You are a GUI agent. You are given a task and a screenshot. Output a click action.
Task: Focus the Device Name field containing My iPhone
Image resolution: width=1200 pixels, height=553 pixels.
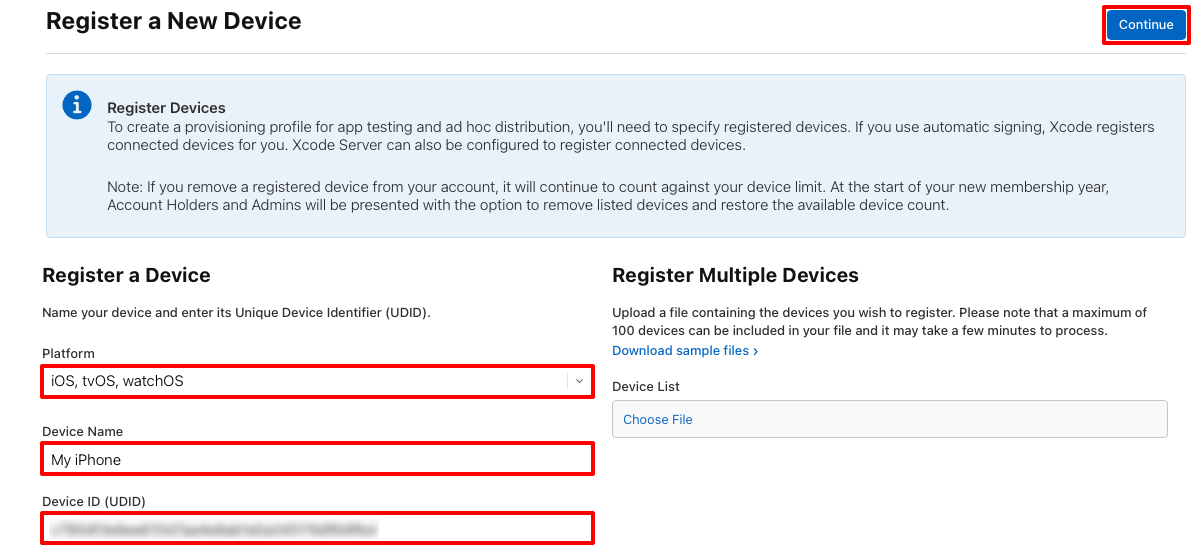[317, 460]
